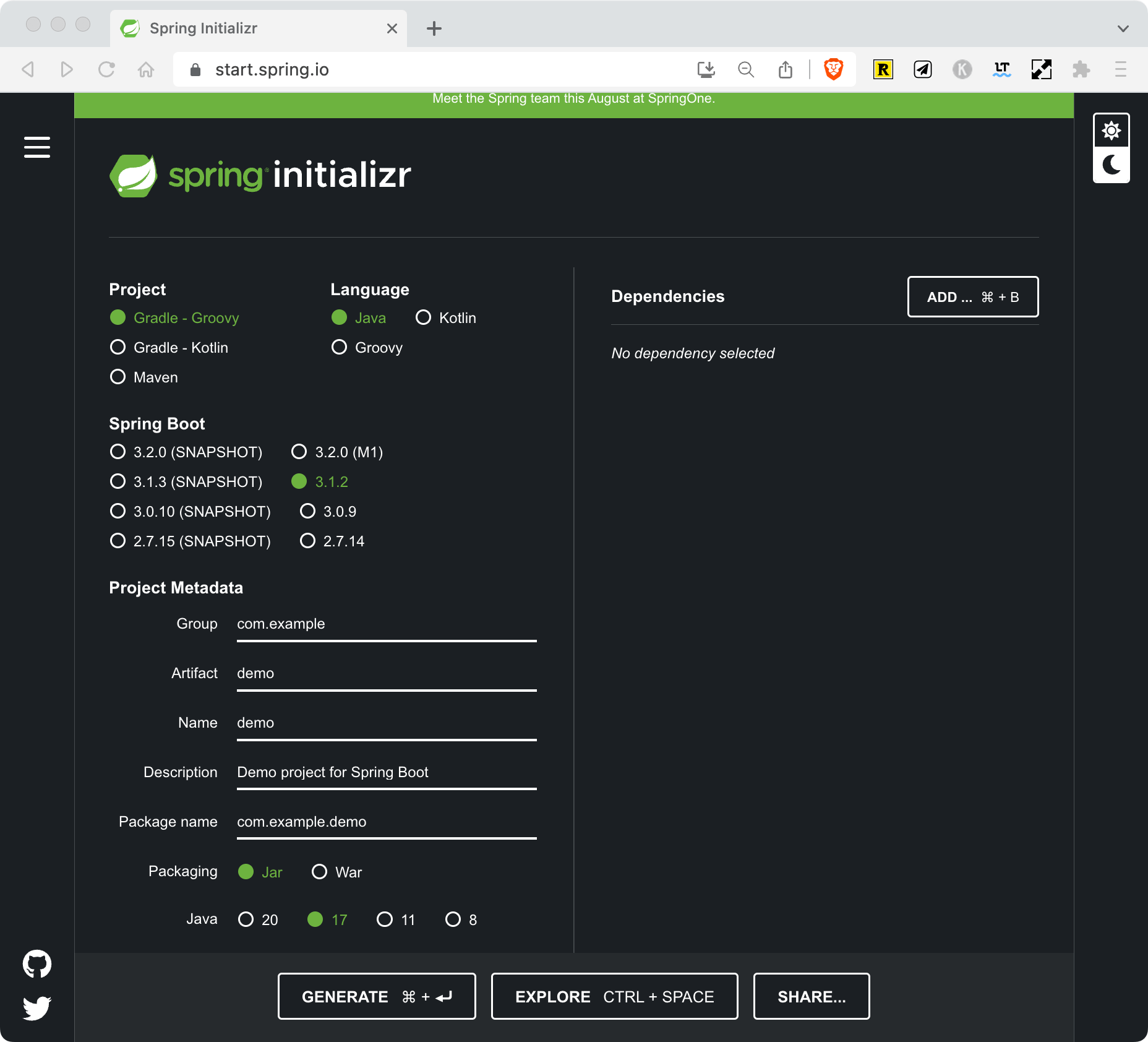Open a new browser tab
Viewport: 1148px width, 1042px height.
pos(434,28)
